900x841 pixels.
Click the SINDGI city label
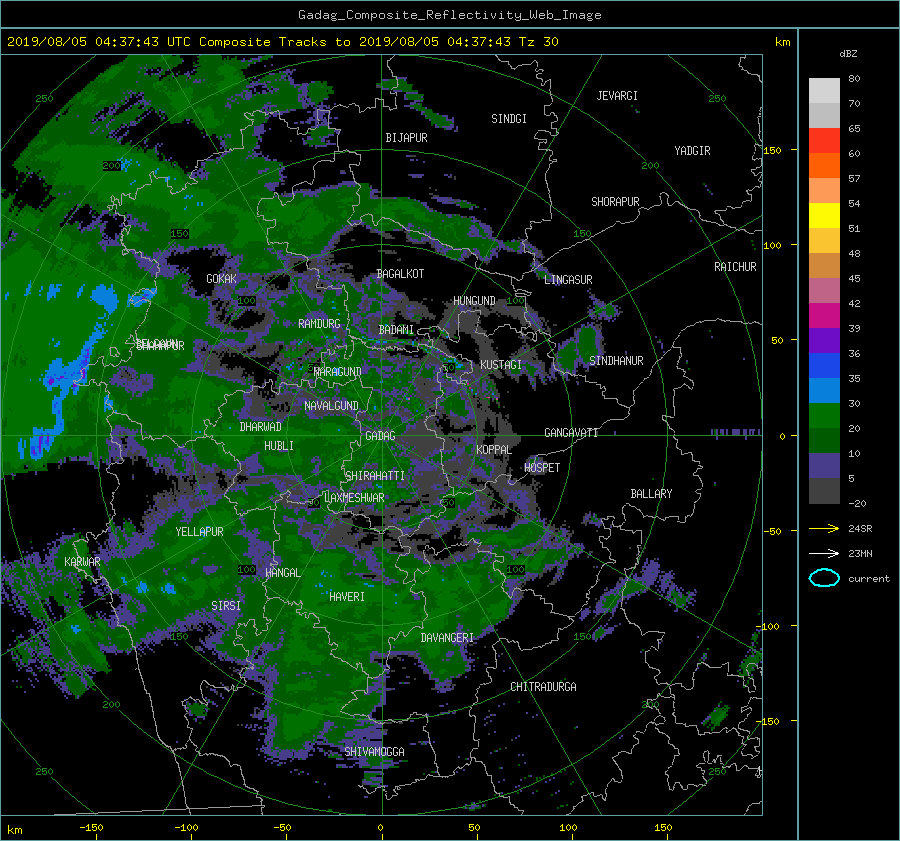509,119
